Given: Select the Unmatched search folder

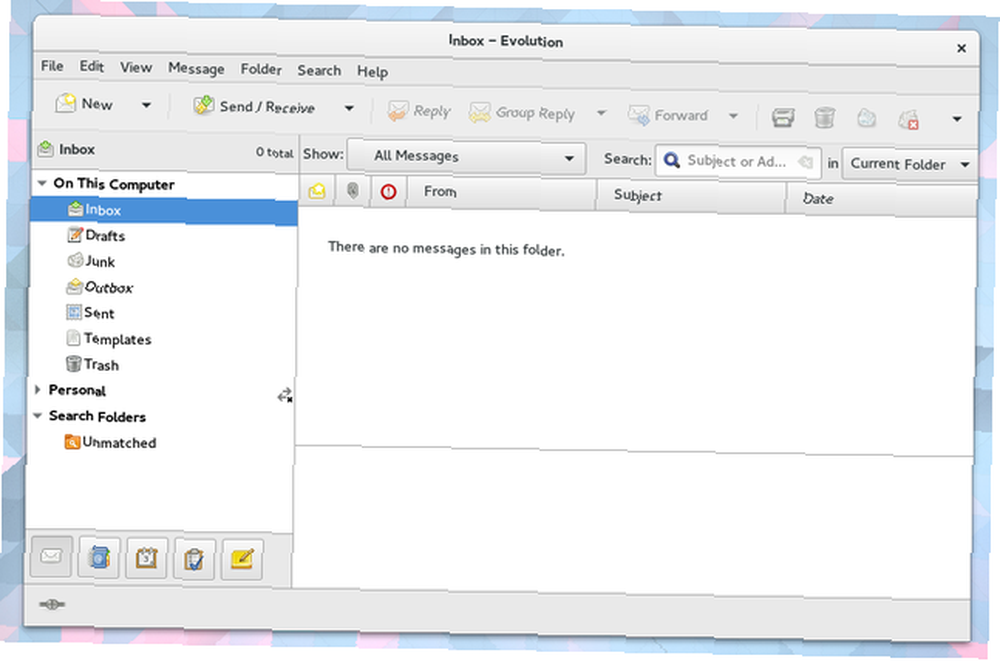Looking at the screenshot, I should tap(110, 442).
